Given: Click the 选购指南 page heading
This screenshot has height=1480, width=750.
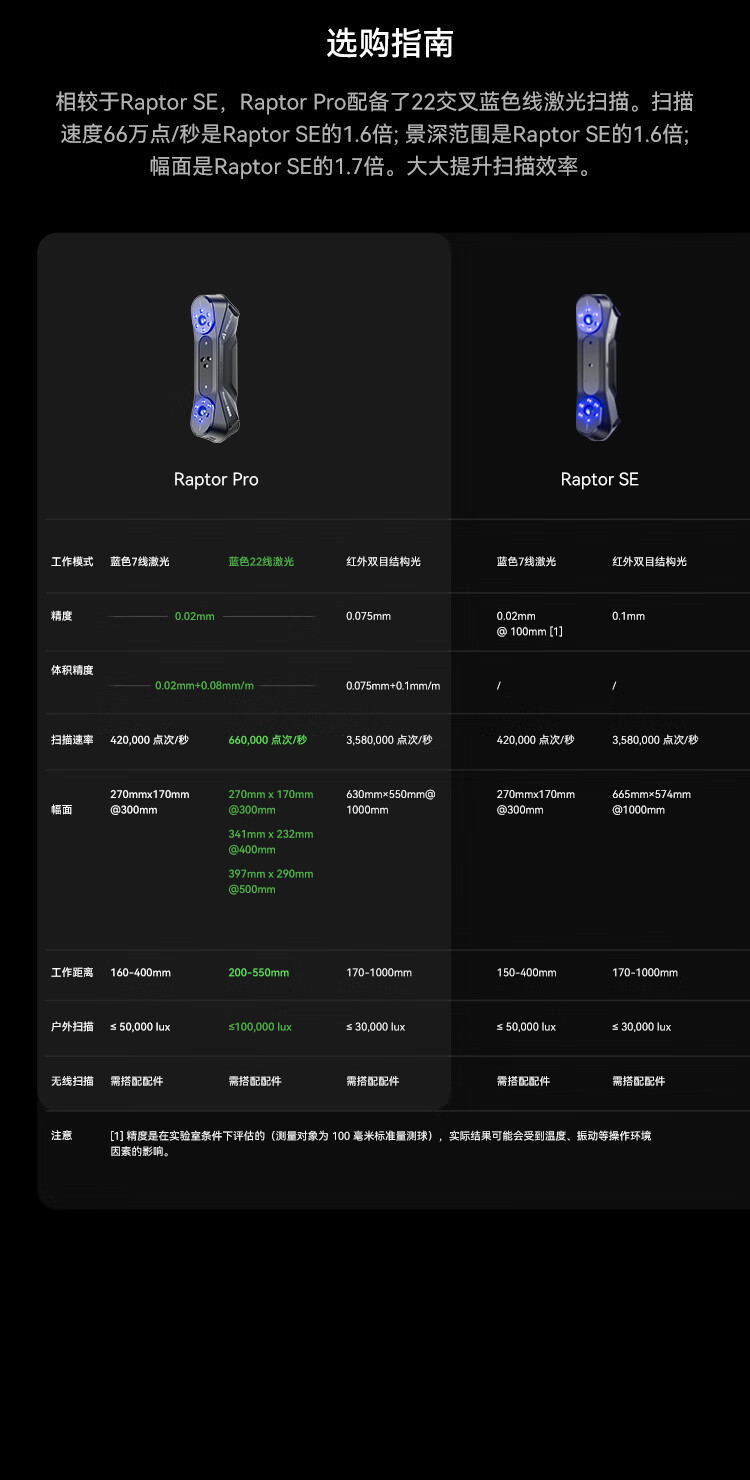Looking at the screenshot, I should pos(390,44).
